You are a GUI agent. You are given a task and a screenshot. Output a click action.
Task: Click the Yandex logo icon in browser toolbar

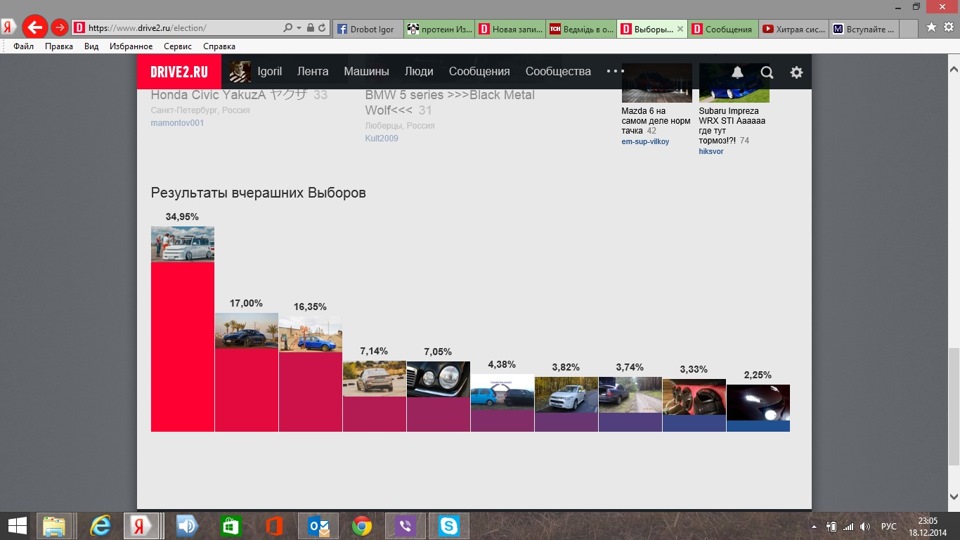(8, 27)
